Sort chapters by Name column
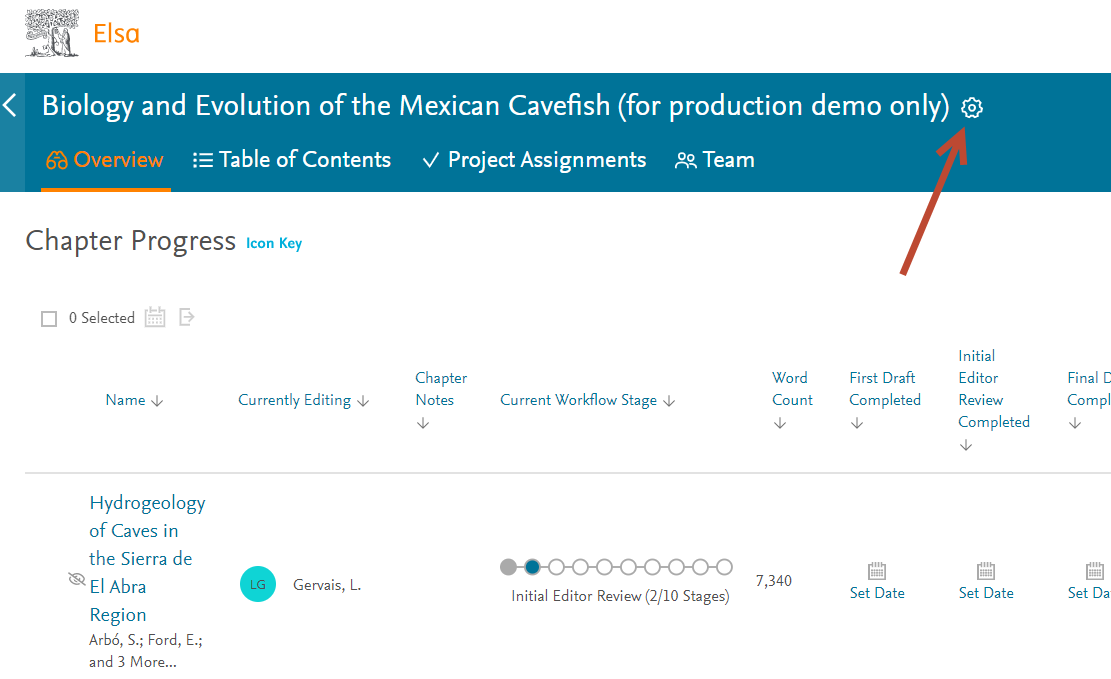 134,400
